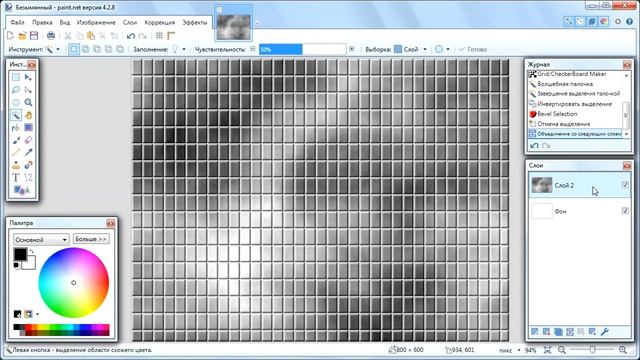
Task: Select the Paintbrush tool
Action: 16,140
